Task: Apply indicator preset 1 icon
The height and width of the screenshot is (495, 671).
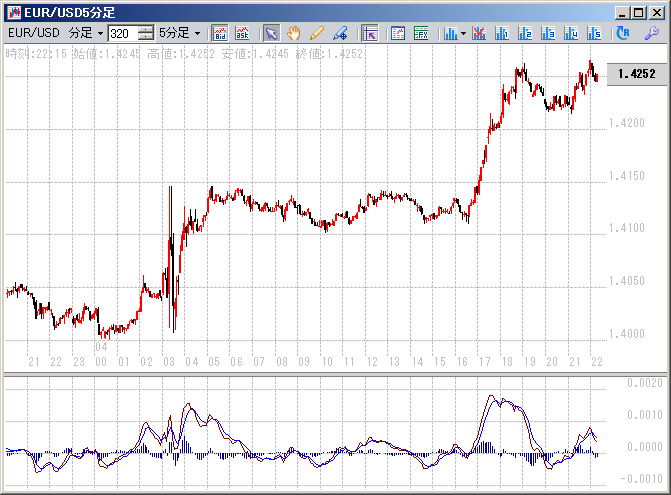Action: click(x=502, y=33)
